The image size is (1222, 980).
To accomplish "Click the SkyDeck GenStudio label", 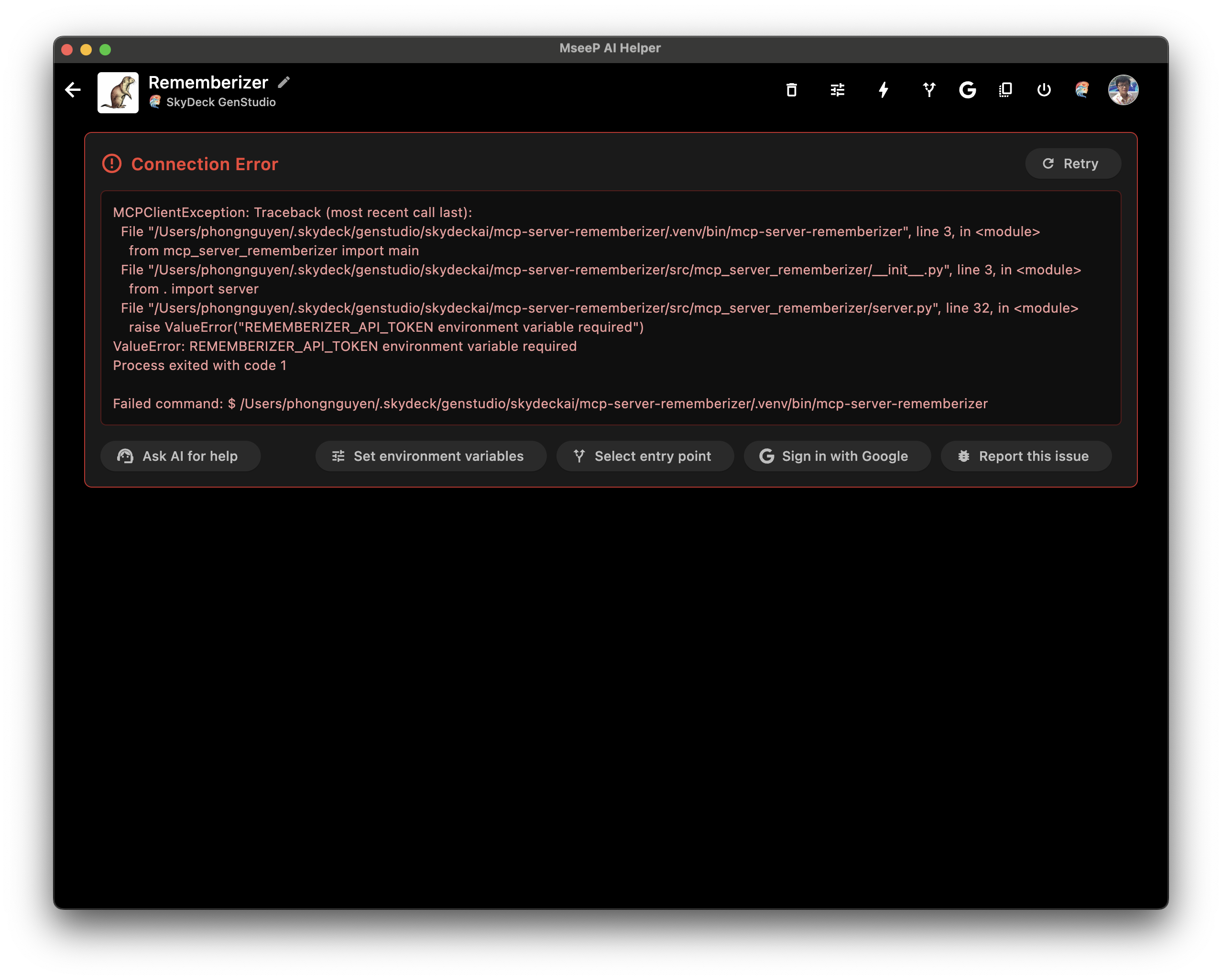I will click(x=220, y=102).
